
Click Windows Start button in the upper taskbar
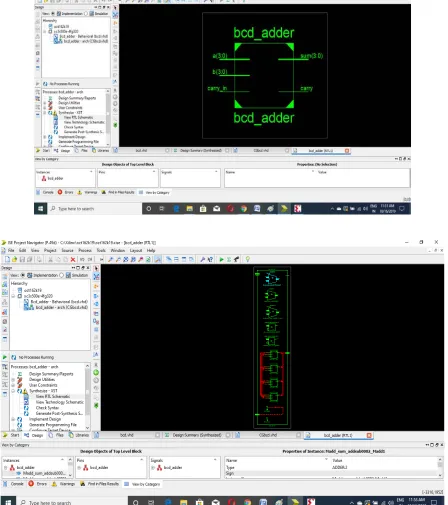[40, 209]
